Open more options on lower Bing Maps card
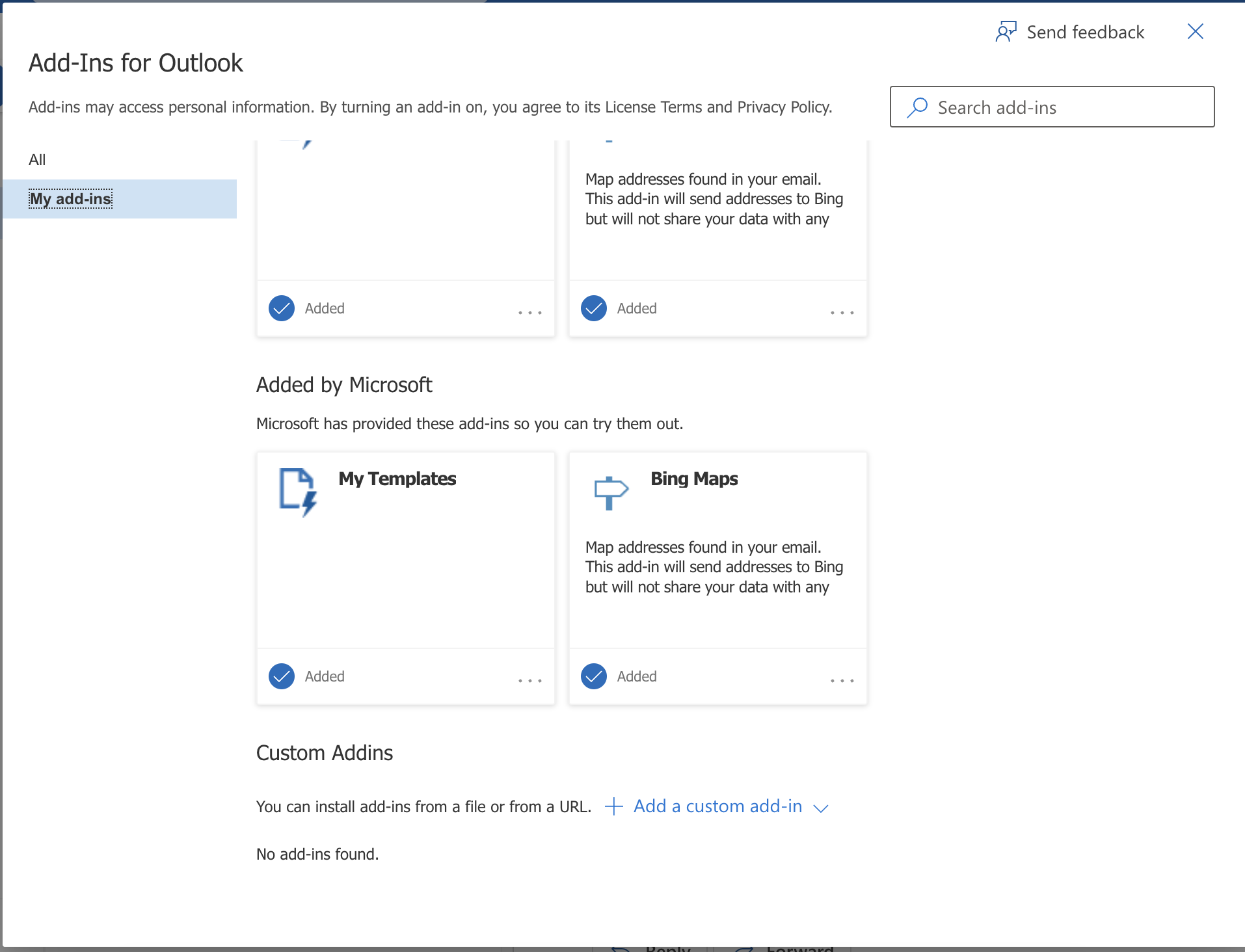1245x952 pixels. pos(842,680)
